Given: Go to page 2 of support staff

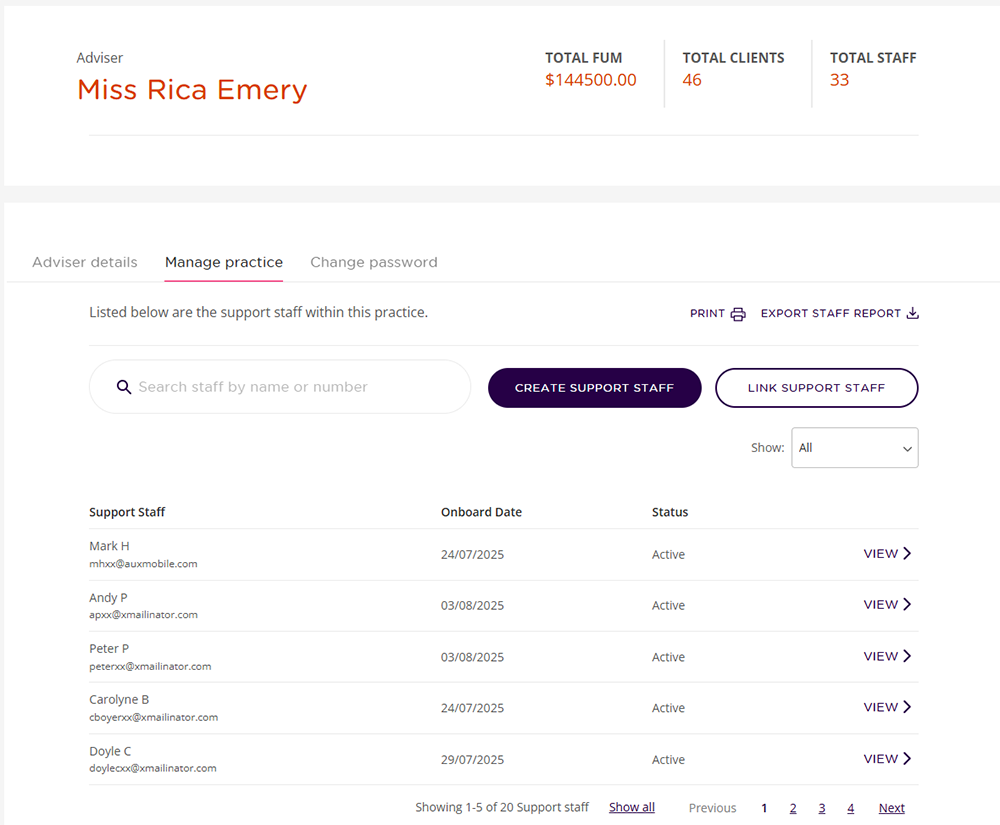Looking at the screenshot, I should [793, 808].
